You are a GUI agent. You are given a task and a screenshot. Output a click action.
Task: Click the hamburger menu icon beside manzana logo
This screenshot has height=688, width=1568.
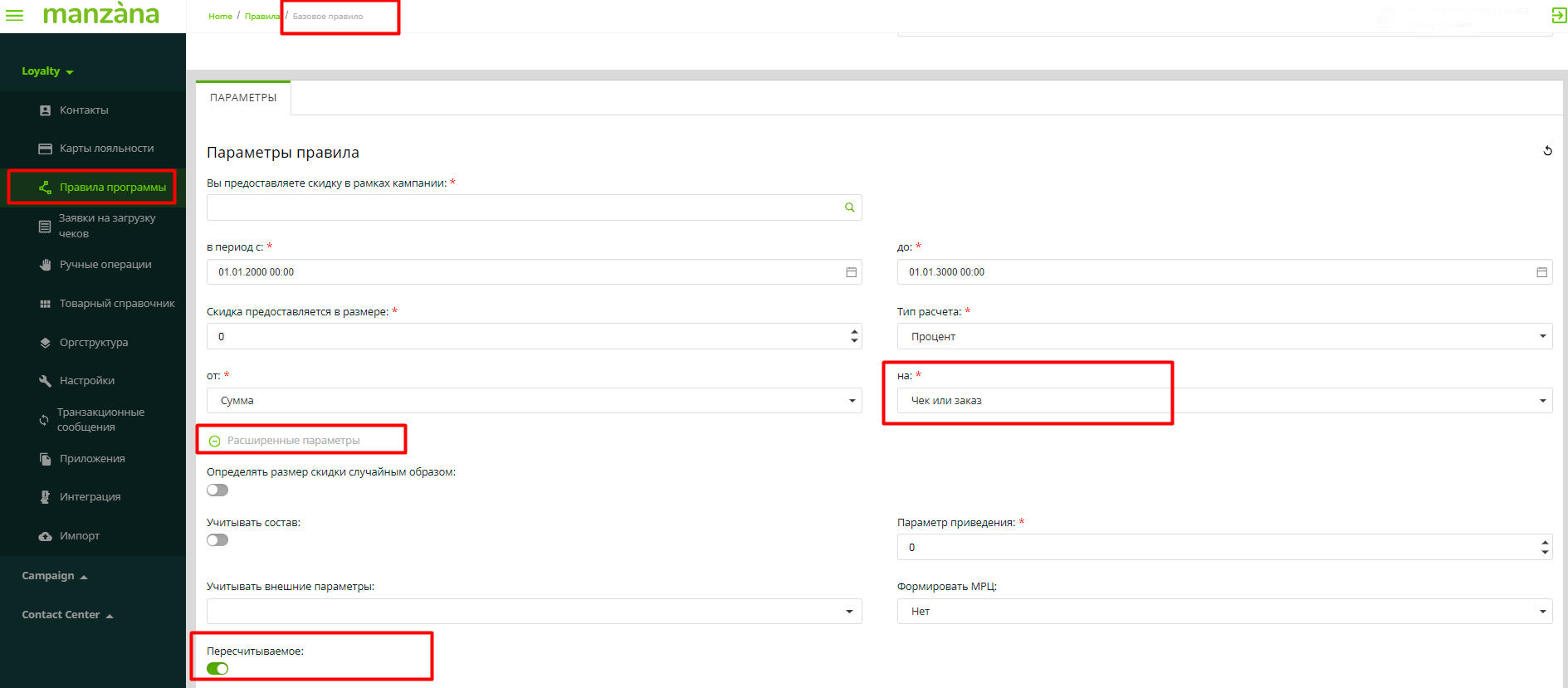pos(14,15)
